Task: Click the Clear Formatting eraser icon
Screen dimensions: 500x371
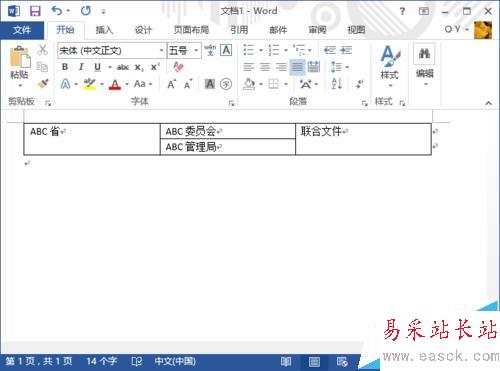Action: [x=179, y=67]
